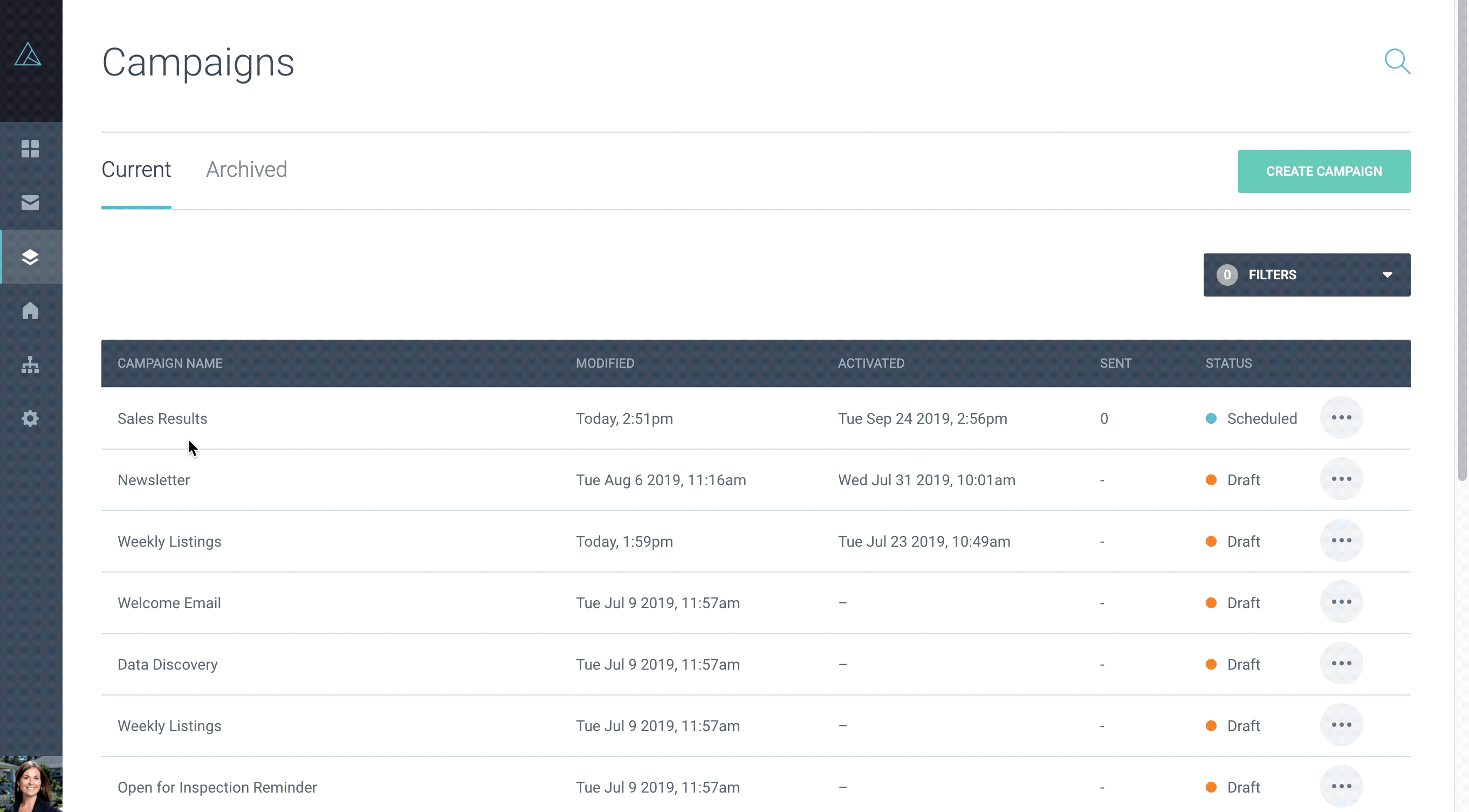
Task: Open actions menu for Data Discovery
Action: (1341, 664)
